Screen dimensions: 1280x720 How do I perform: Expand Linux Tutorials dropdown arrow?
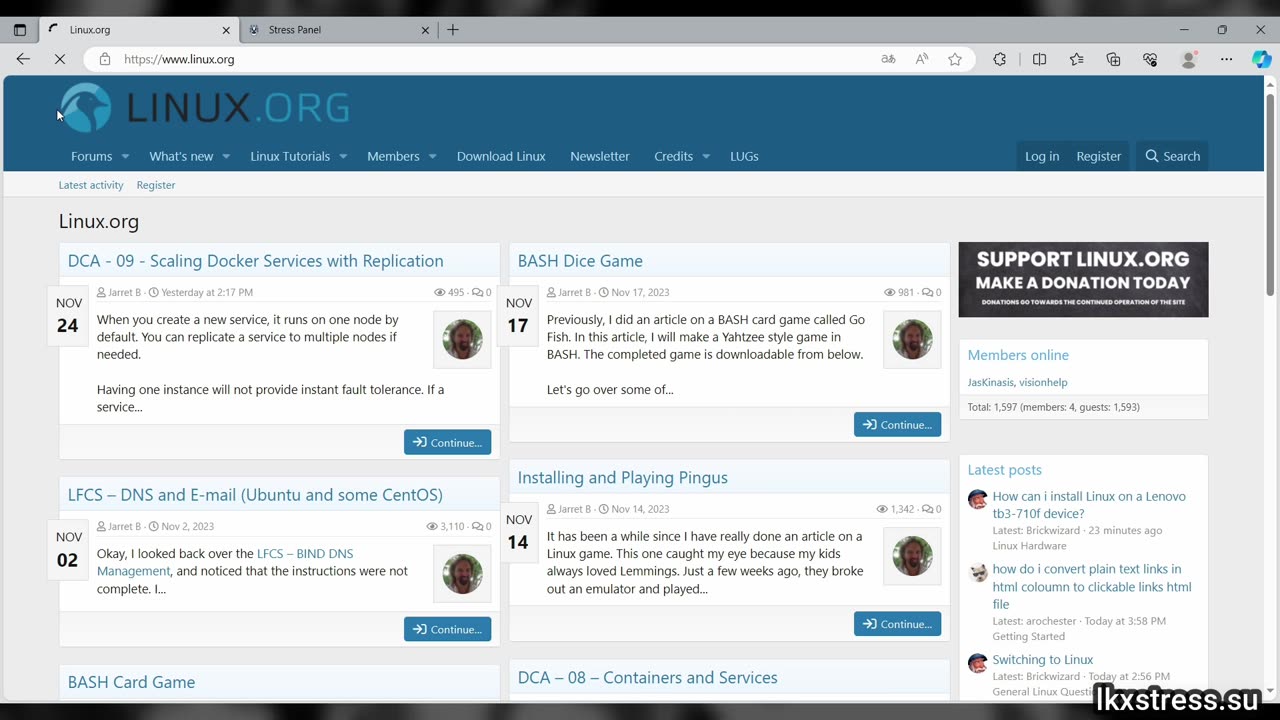coord(343,156)
